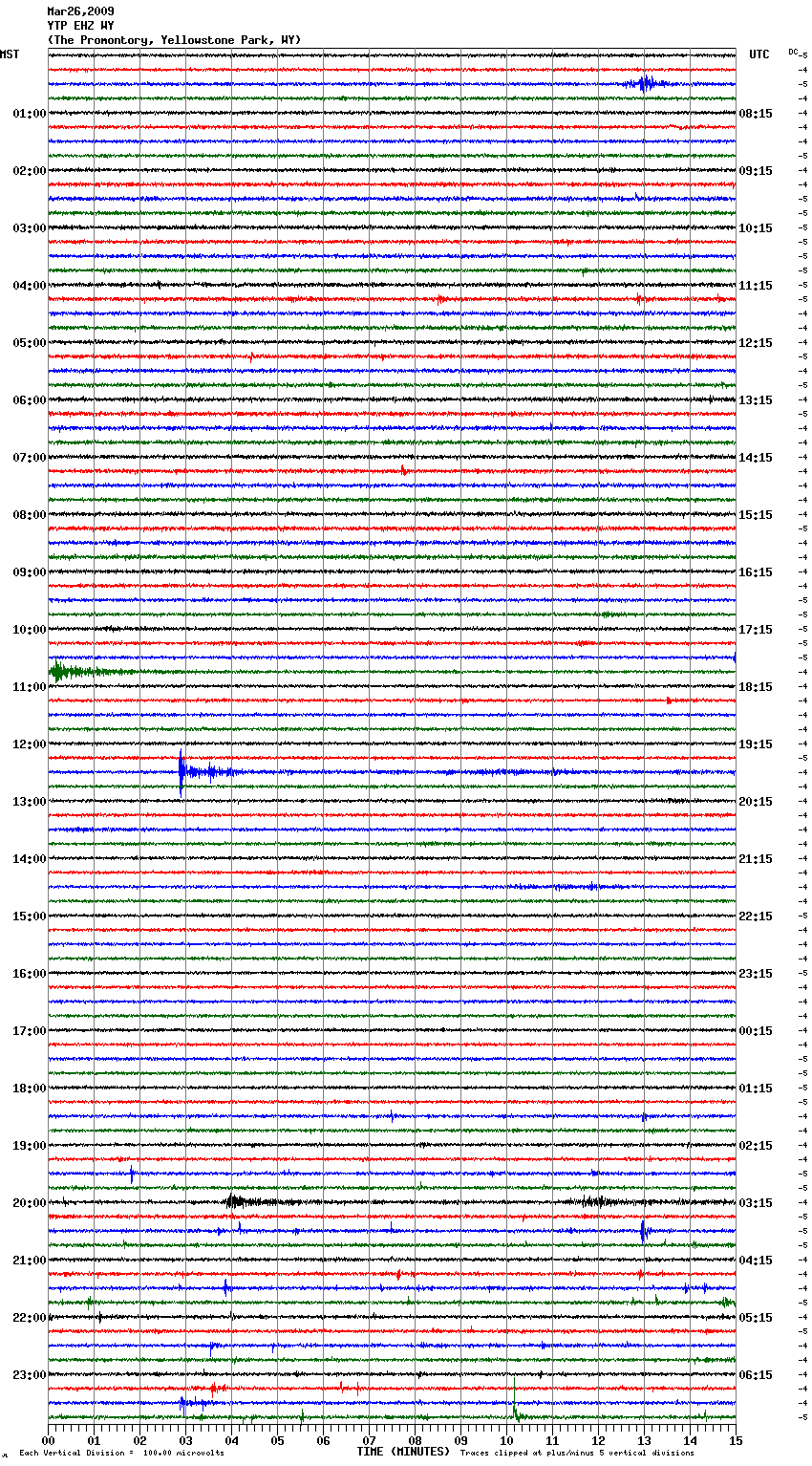The height and width of the screenshot is (1466, 812).
Task: Select the station code YTP EHZ WY
Action: pos(80,26)
